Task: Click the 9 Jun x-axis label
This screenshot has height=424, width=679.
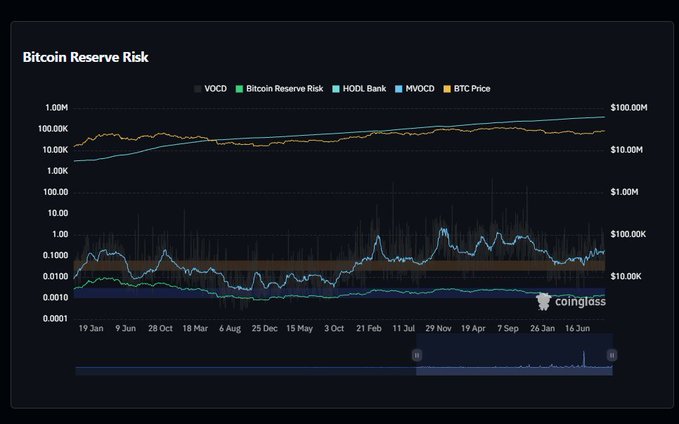Action: click(126, 329)
